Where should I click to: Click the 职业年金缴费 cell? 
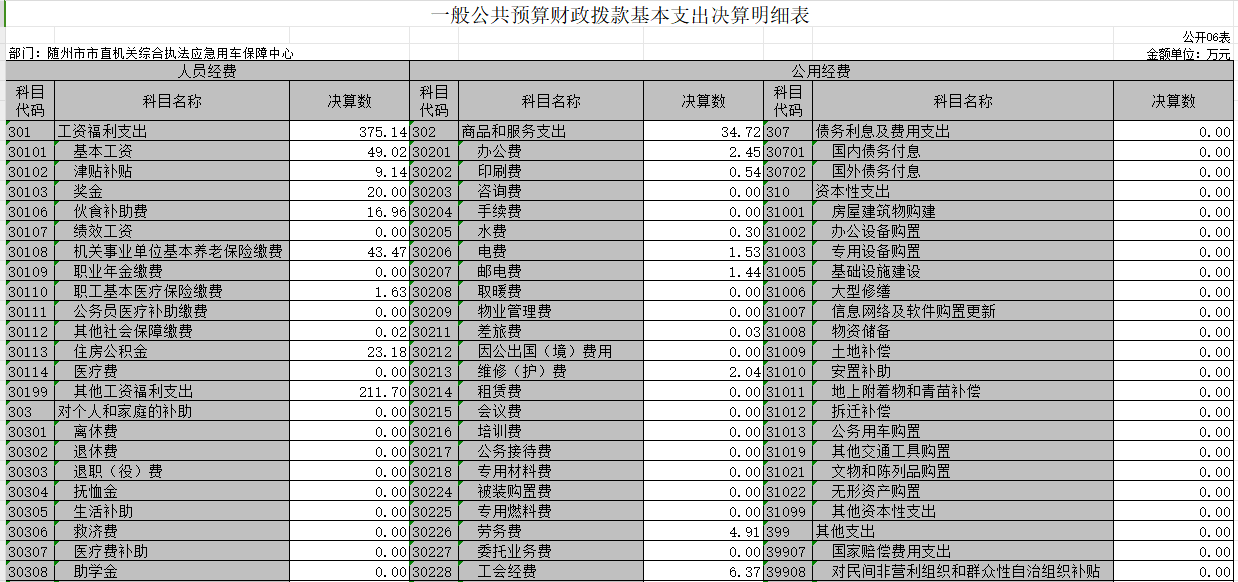pyautogui.click(x=172, y=271)
